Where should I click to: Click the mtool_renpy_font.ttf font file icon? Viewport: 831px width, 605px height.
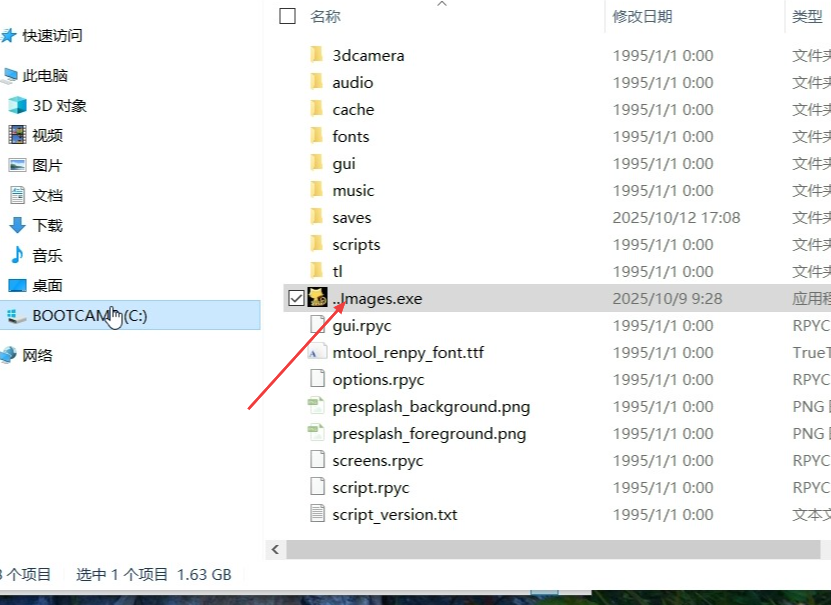click(318, 352)
